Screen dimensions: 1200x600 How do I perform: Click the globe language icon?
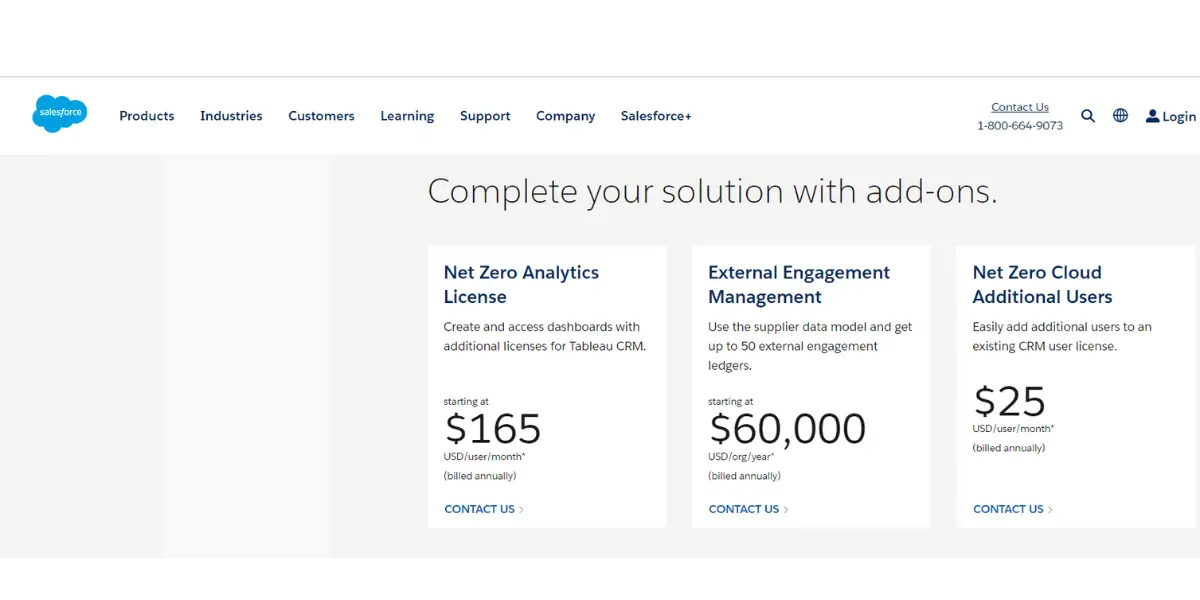coord(1120,116)
